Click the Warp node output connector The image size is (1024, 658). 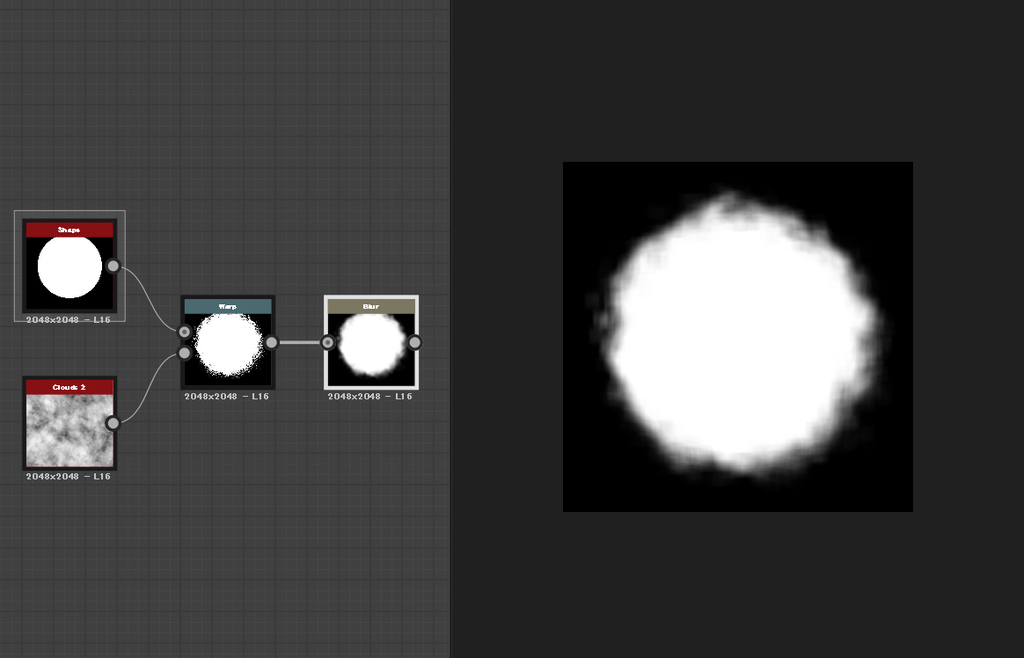tap(271, 343)
